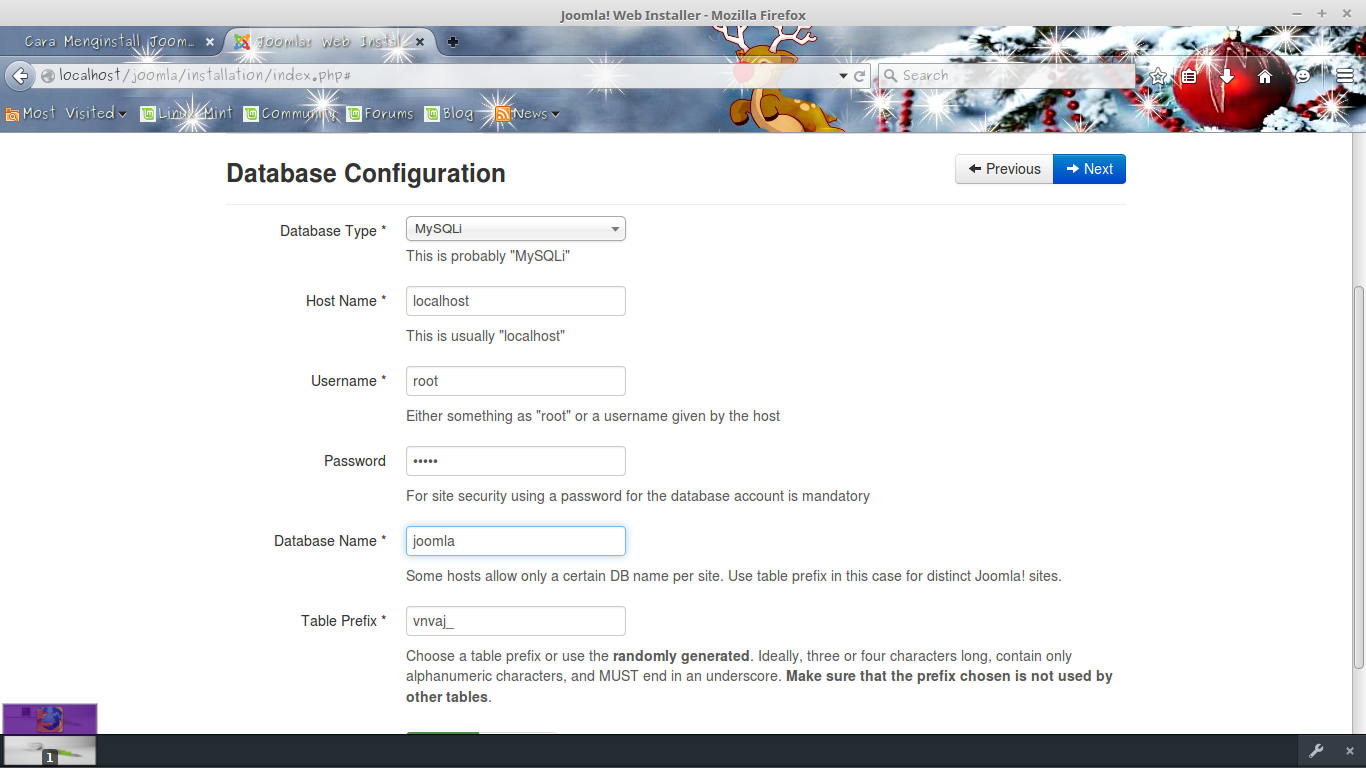Close the bottom panel with the x

(1349, 751)
